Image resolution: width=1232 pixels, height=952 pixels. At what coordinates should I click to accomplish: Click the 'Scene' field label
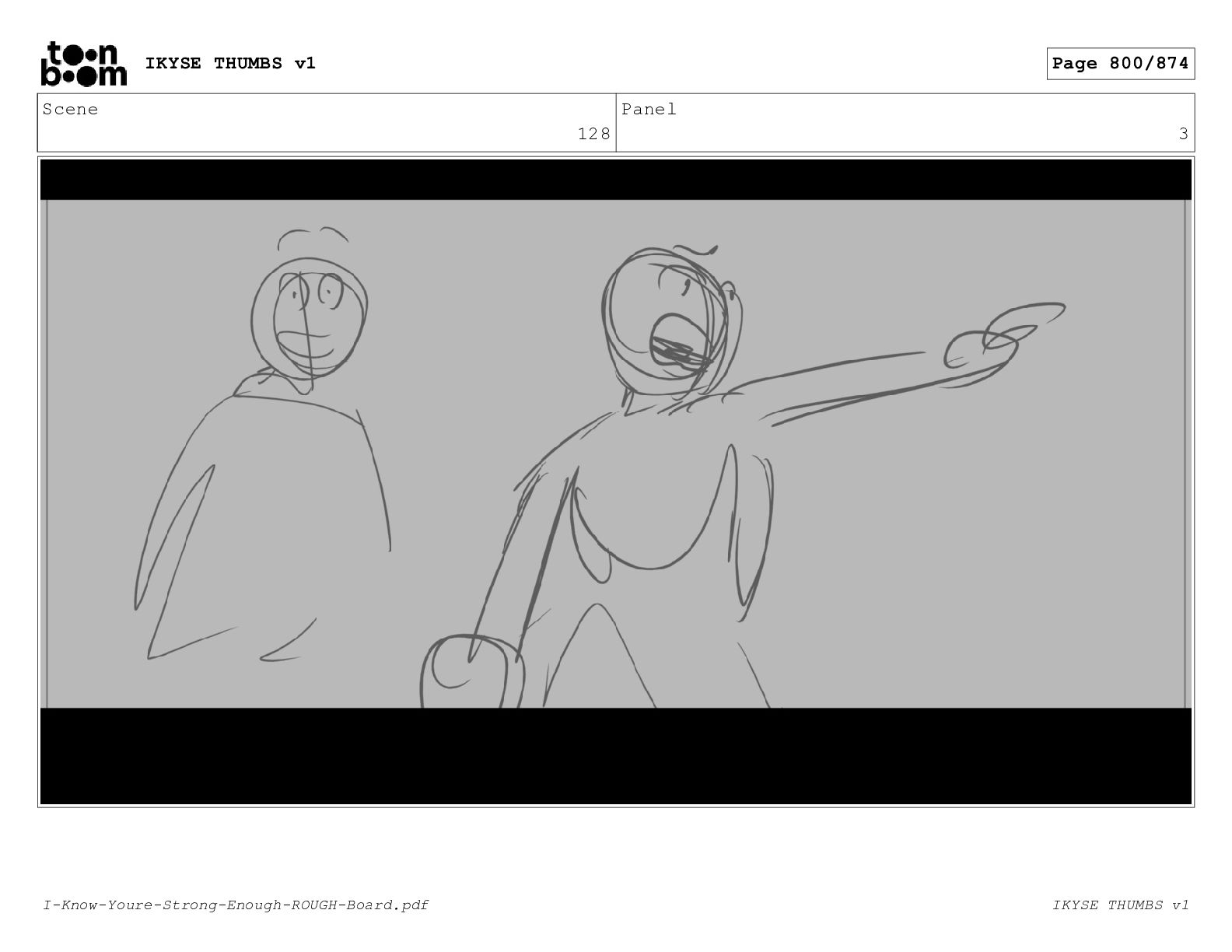tap(71, 110)
